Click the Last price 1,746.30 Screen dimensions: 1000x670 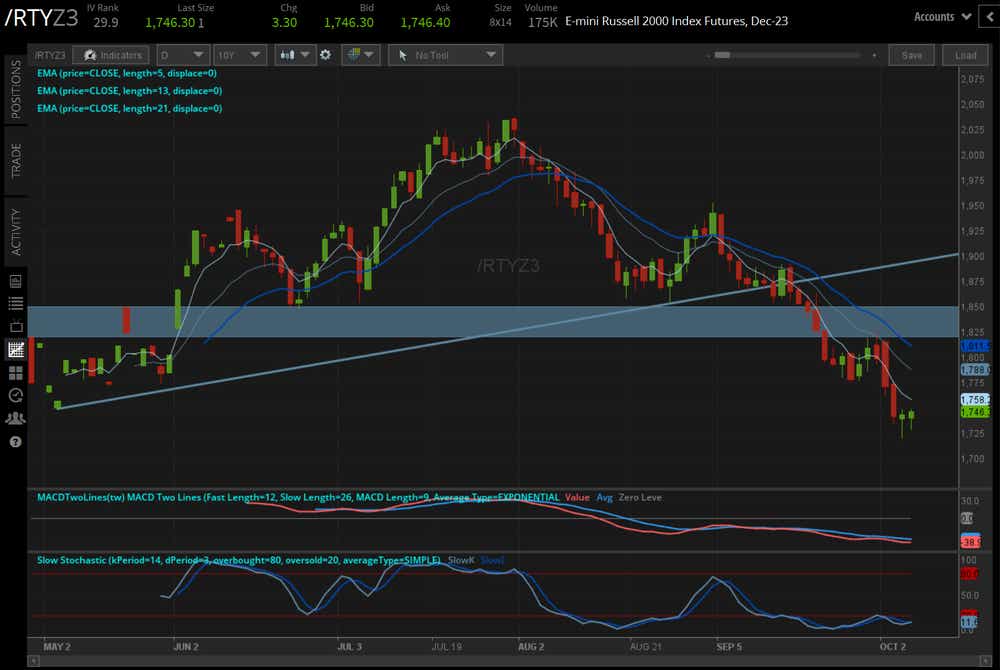tap(170, 22)
